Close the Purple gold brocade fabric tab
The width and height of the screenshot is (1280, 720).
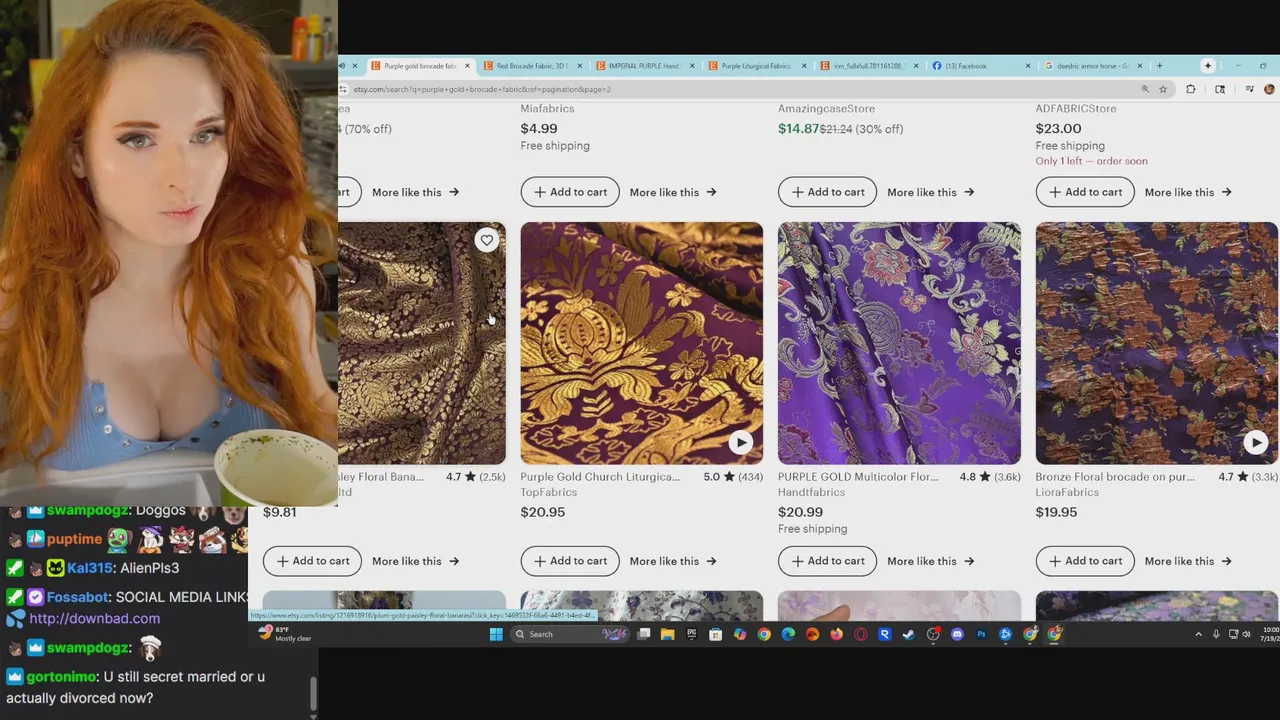click(467, 66)
